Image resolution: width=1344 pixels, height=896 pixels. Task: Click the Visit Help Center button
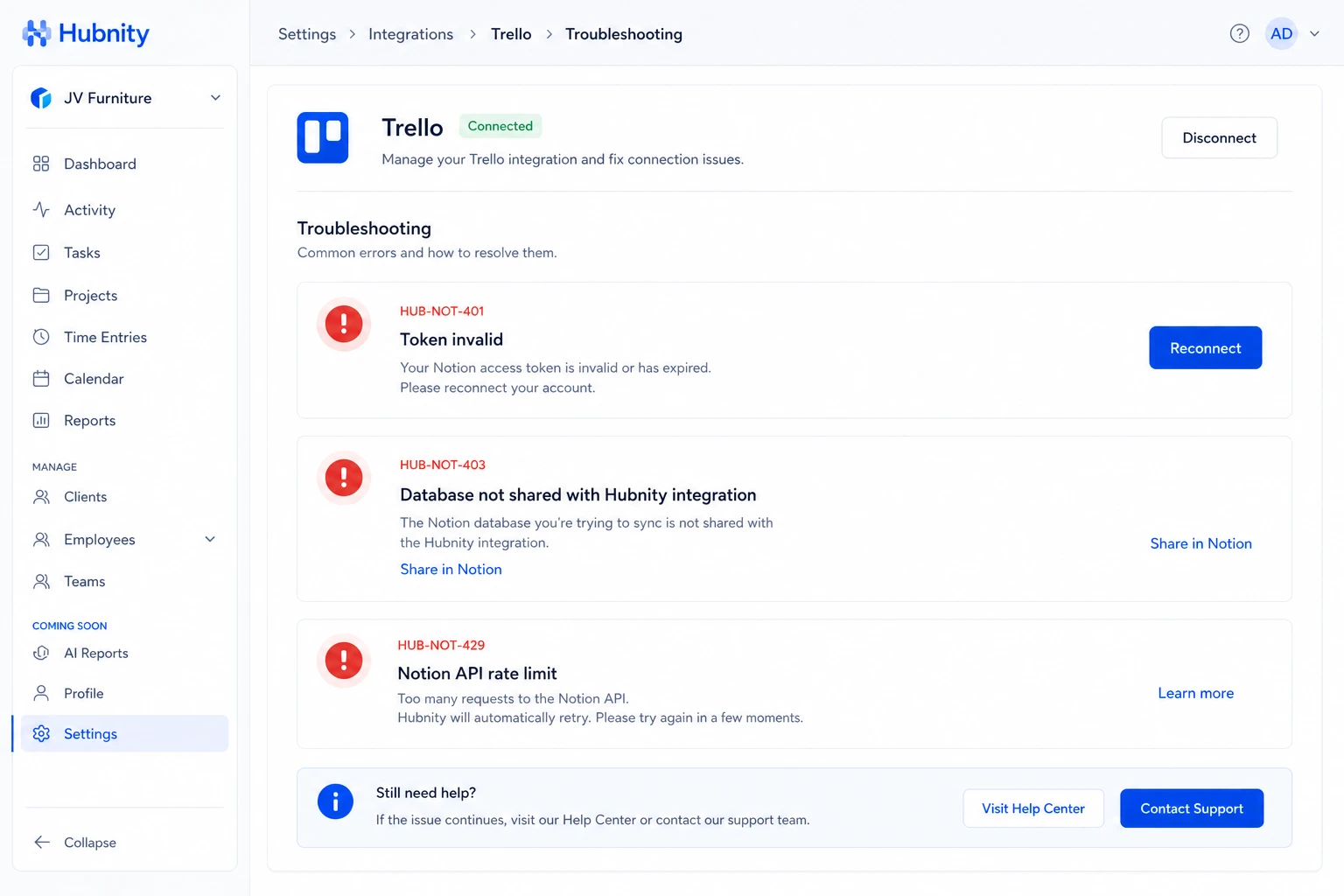(1033, 808)
